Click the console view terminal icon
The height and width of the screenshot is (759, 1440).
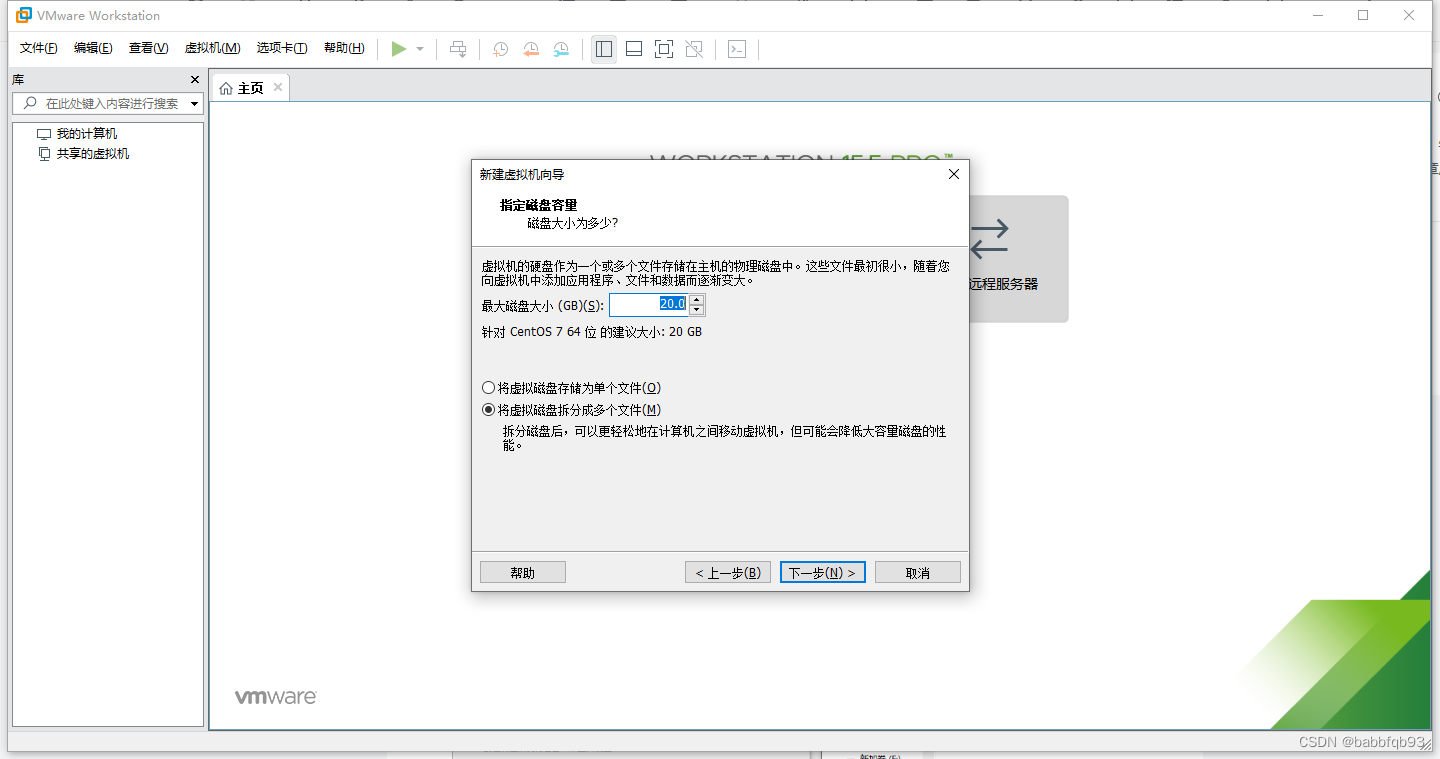click(737, 49)
